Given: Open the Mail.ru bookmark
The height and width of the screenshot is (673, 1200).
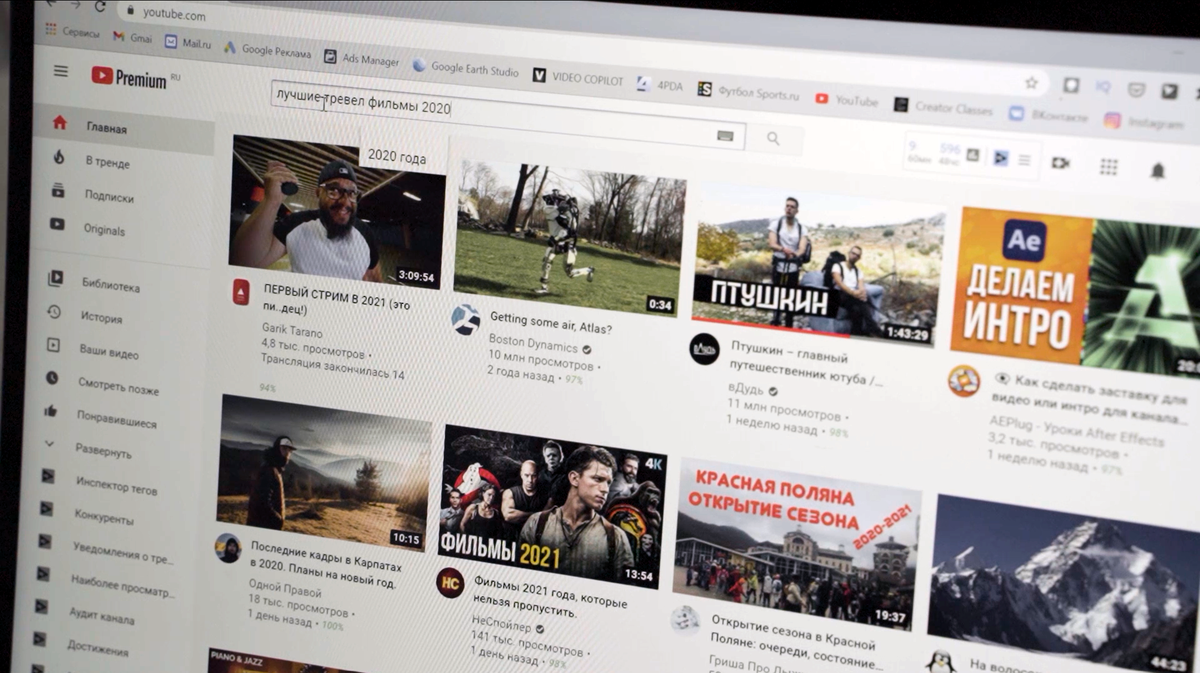Looking at the screenshot, I should tap(188, 43).
